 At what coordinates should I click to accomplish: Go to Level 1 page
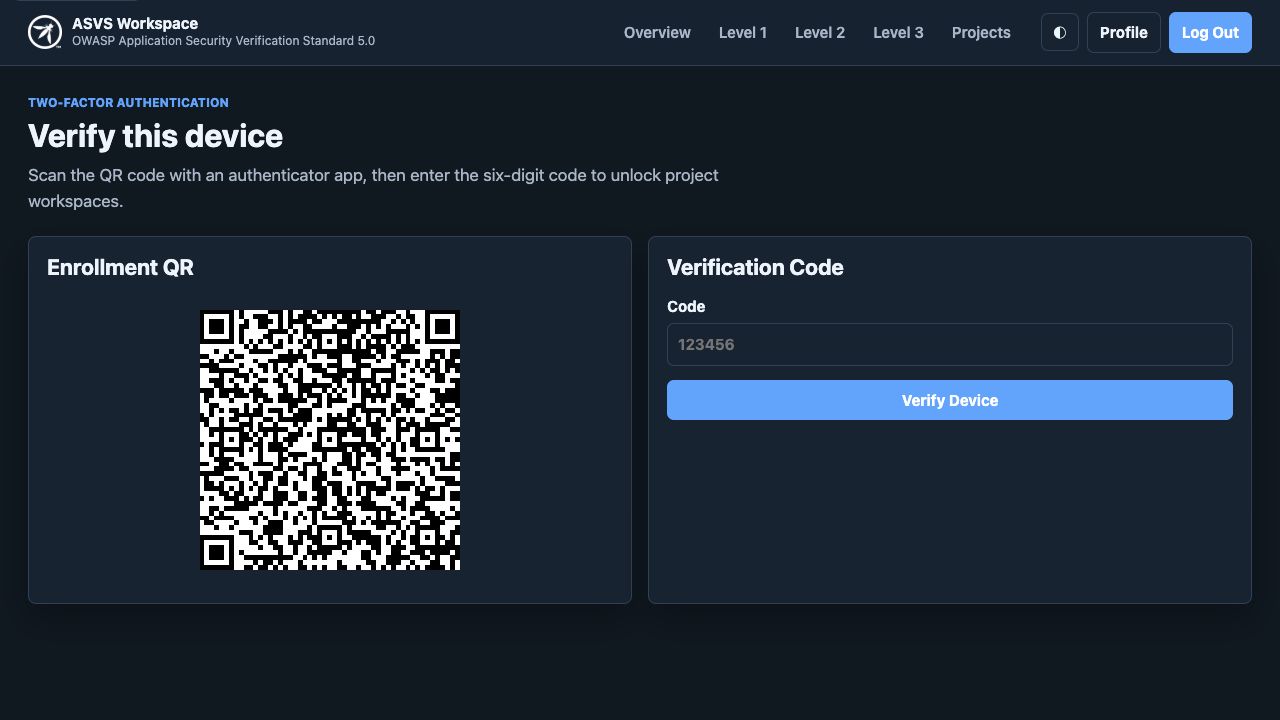[x=743, y=32]
